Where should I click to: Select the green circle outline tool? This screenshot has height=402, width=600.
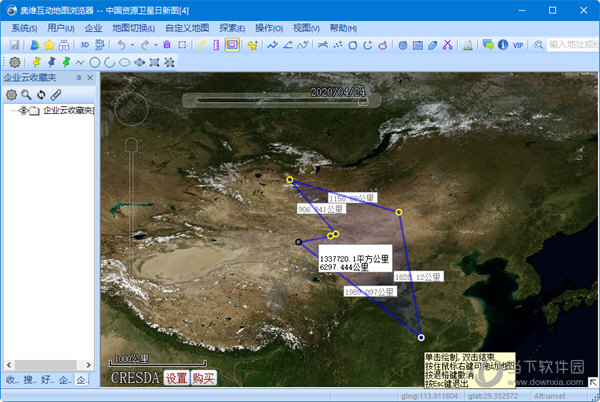click(x=95, y=62)
